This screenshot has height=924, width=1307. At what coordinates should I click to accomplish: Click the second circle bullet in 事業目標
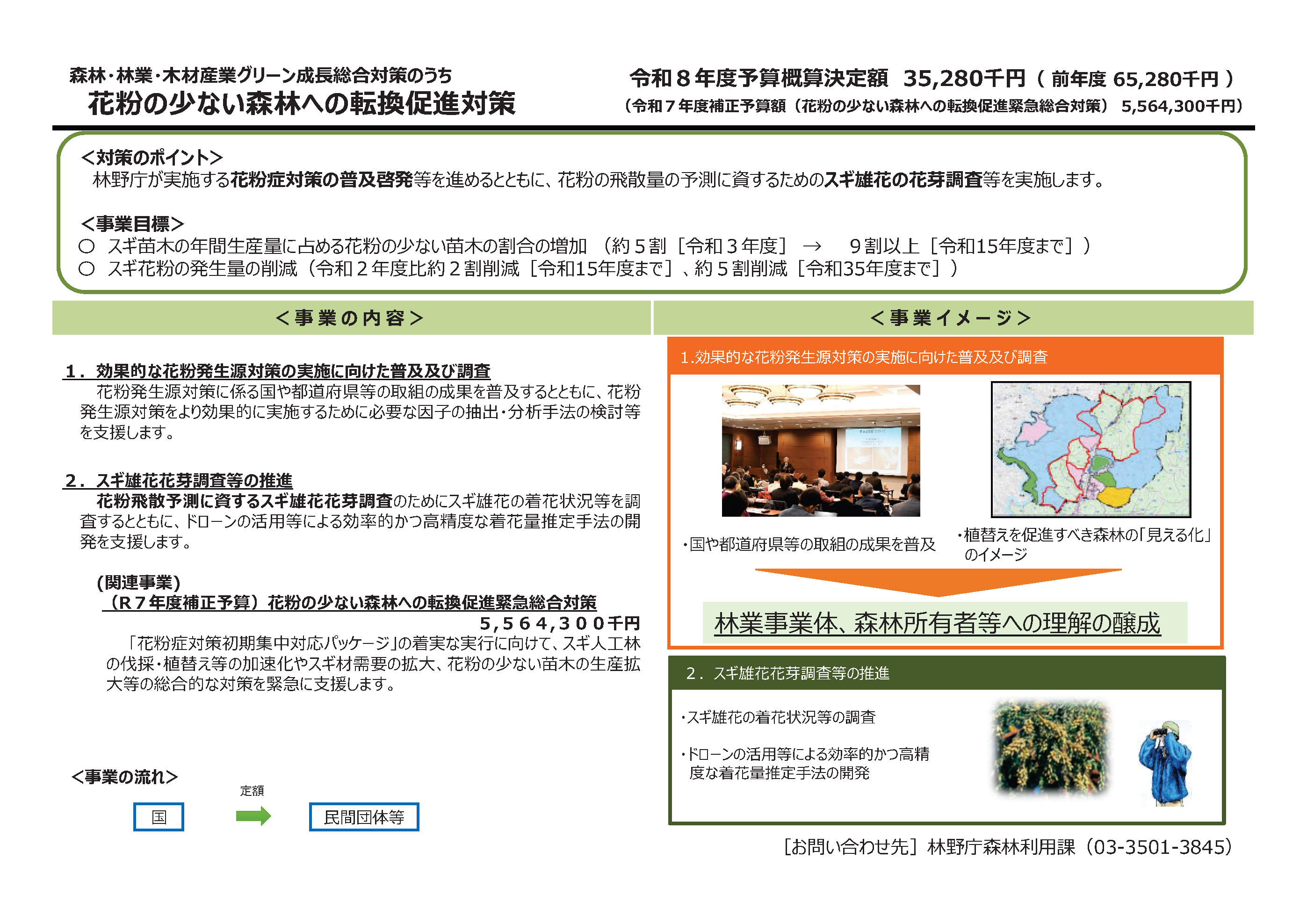point(87,268)
